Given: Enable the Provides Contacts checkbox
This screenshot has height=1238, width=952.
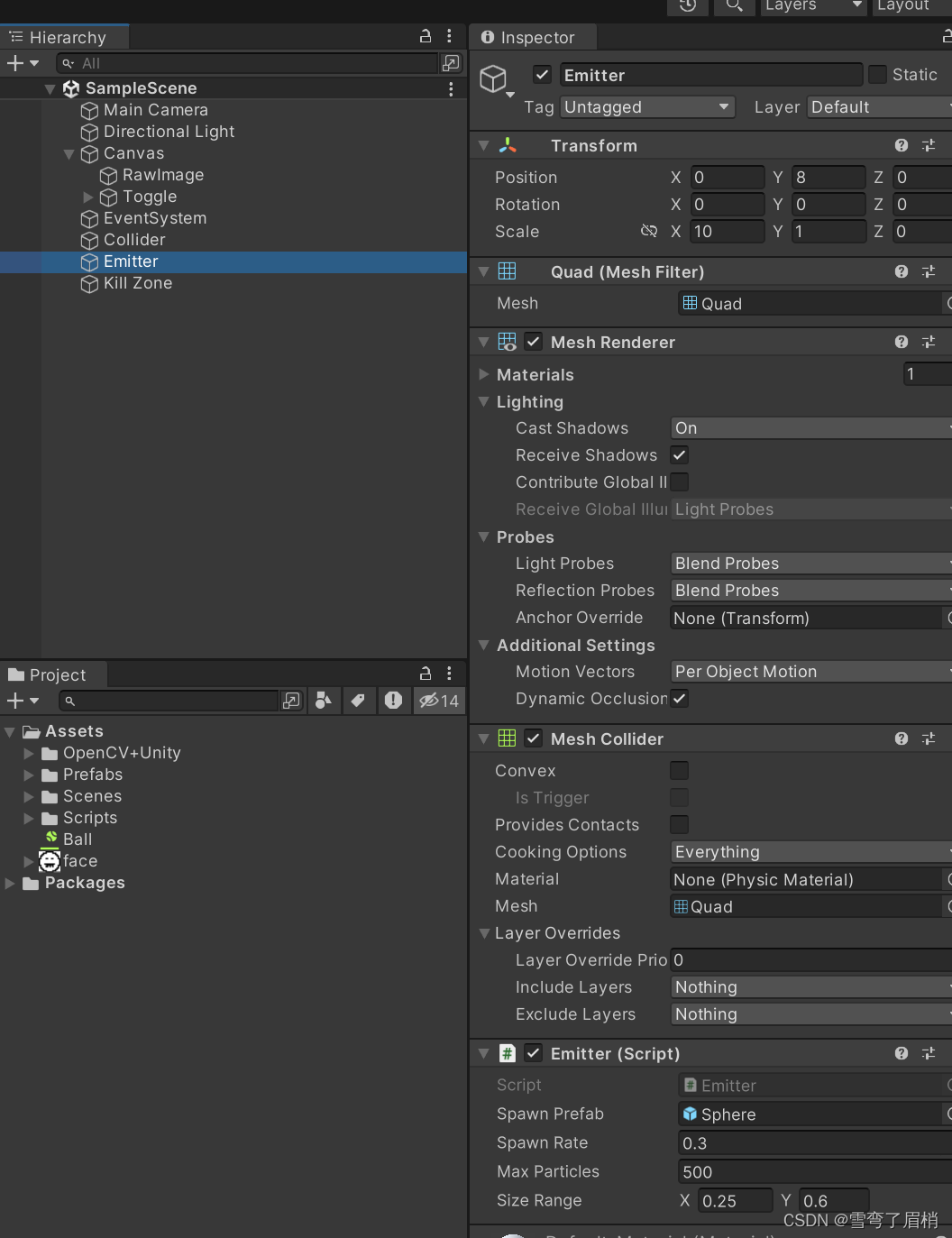Looking at the screenshot, I should (x=680, y=825).
